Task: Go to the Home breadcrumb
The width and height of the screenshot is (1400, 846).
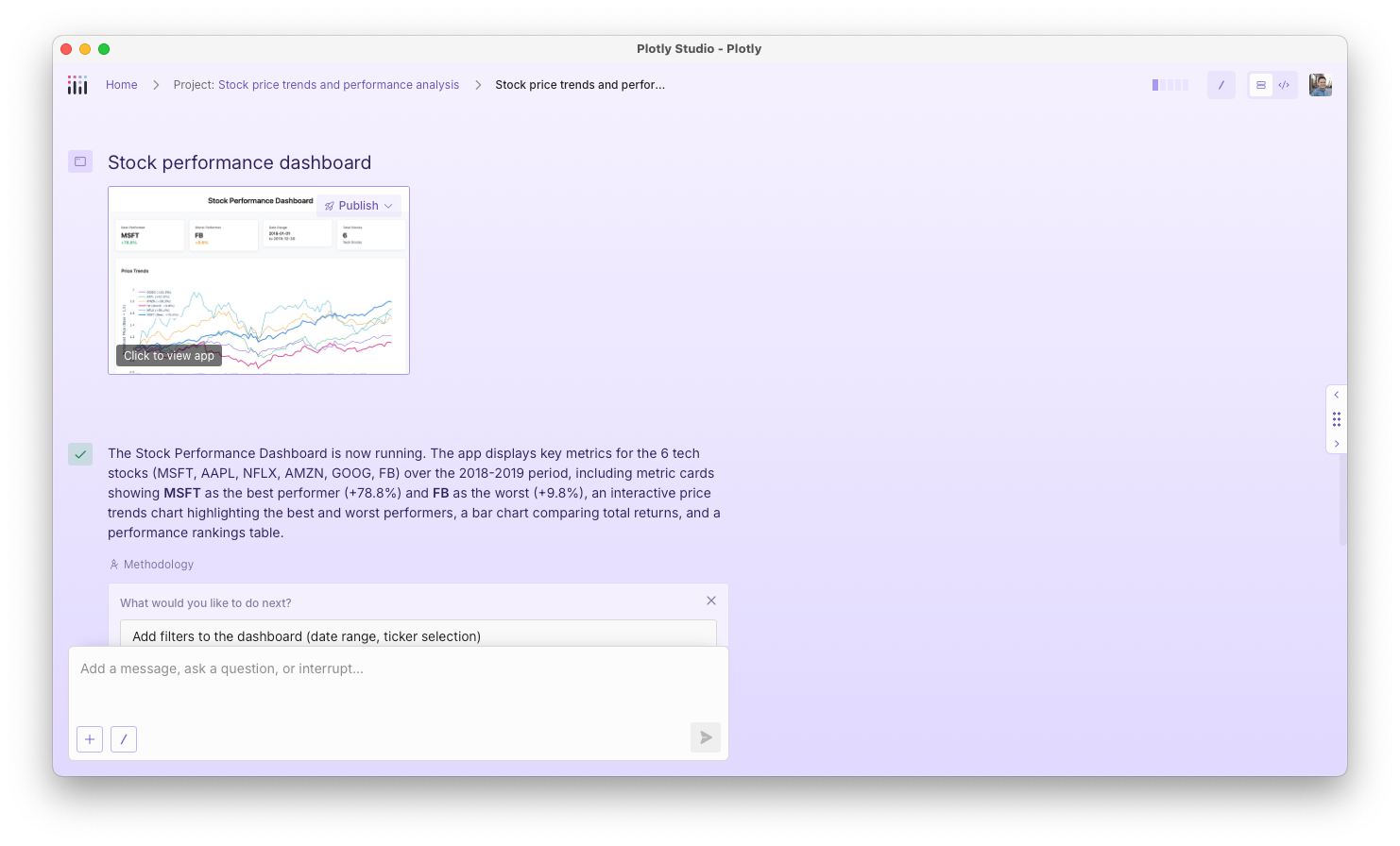Action: click(122, 85)
